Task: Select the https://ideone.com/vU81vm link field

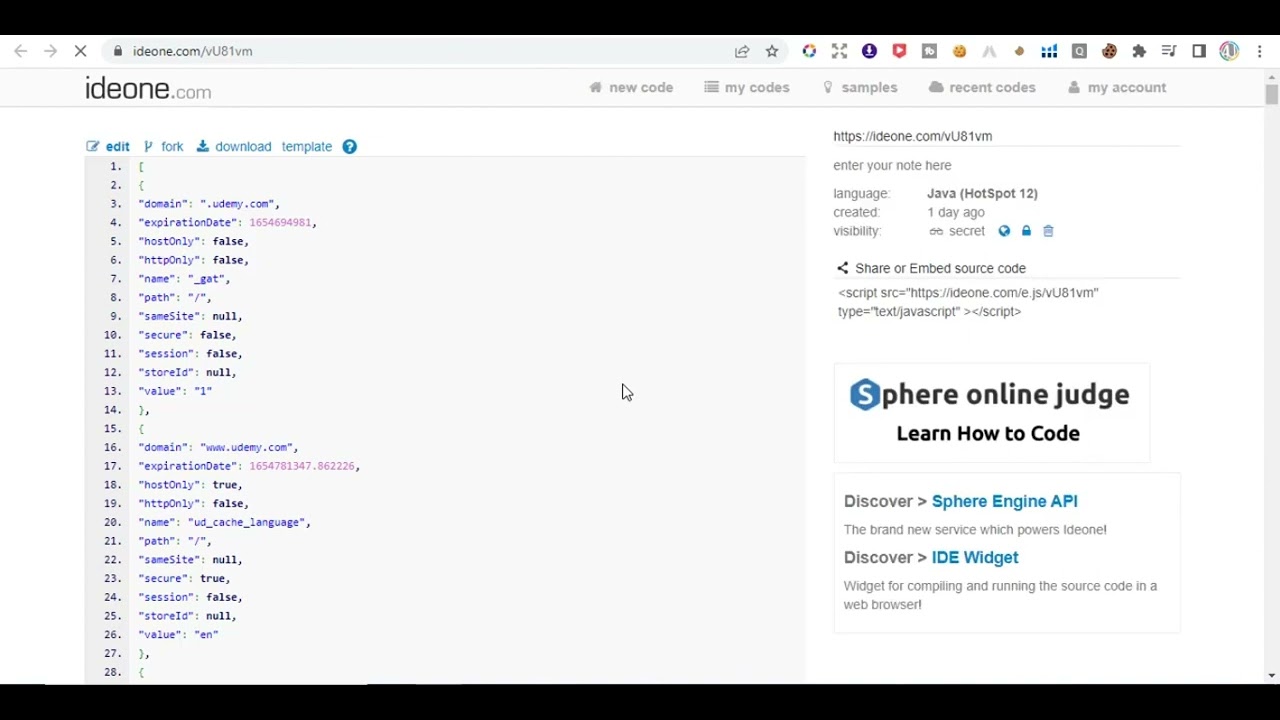Action: pos(1006,136)
